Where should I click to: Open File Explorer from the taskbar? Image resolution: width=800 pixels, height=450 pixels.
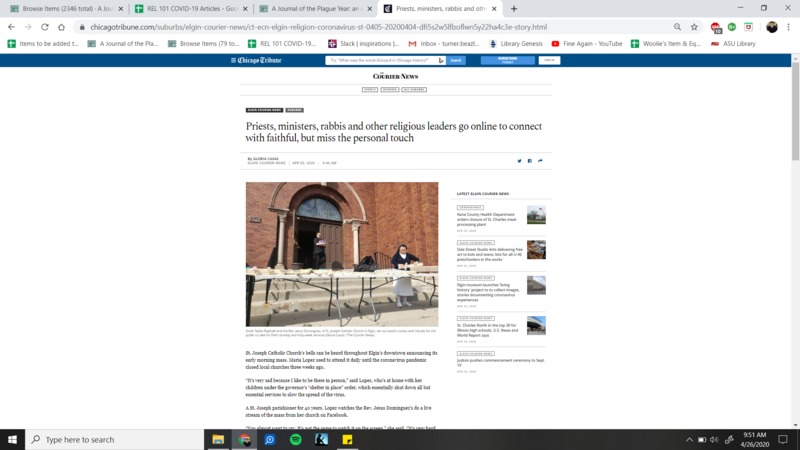[218, 439]
